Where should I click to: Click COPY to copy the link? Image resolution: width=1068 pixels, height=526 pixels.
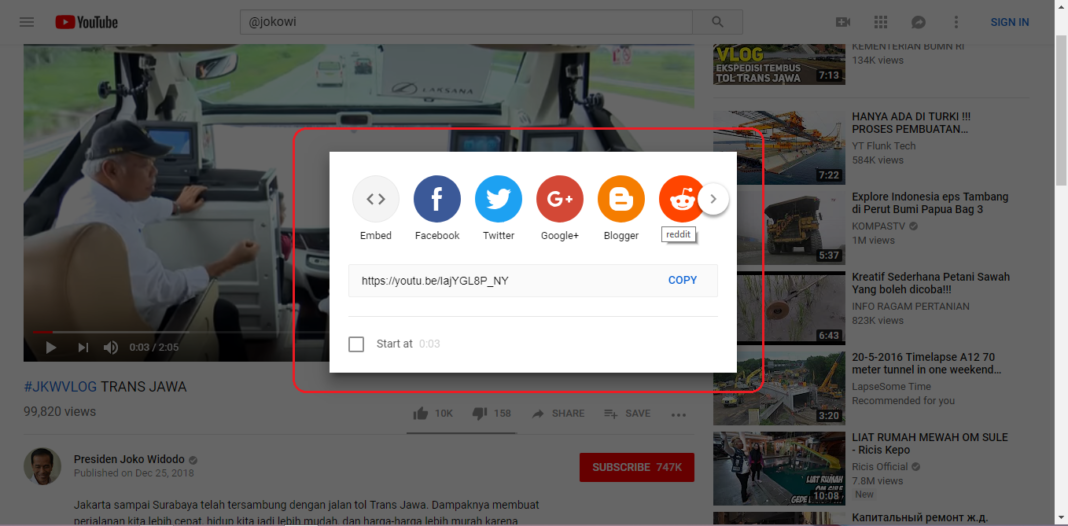click(682, 280)
